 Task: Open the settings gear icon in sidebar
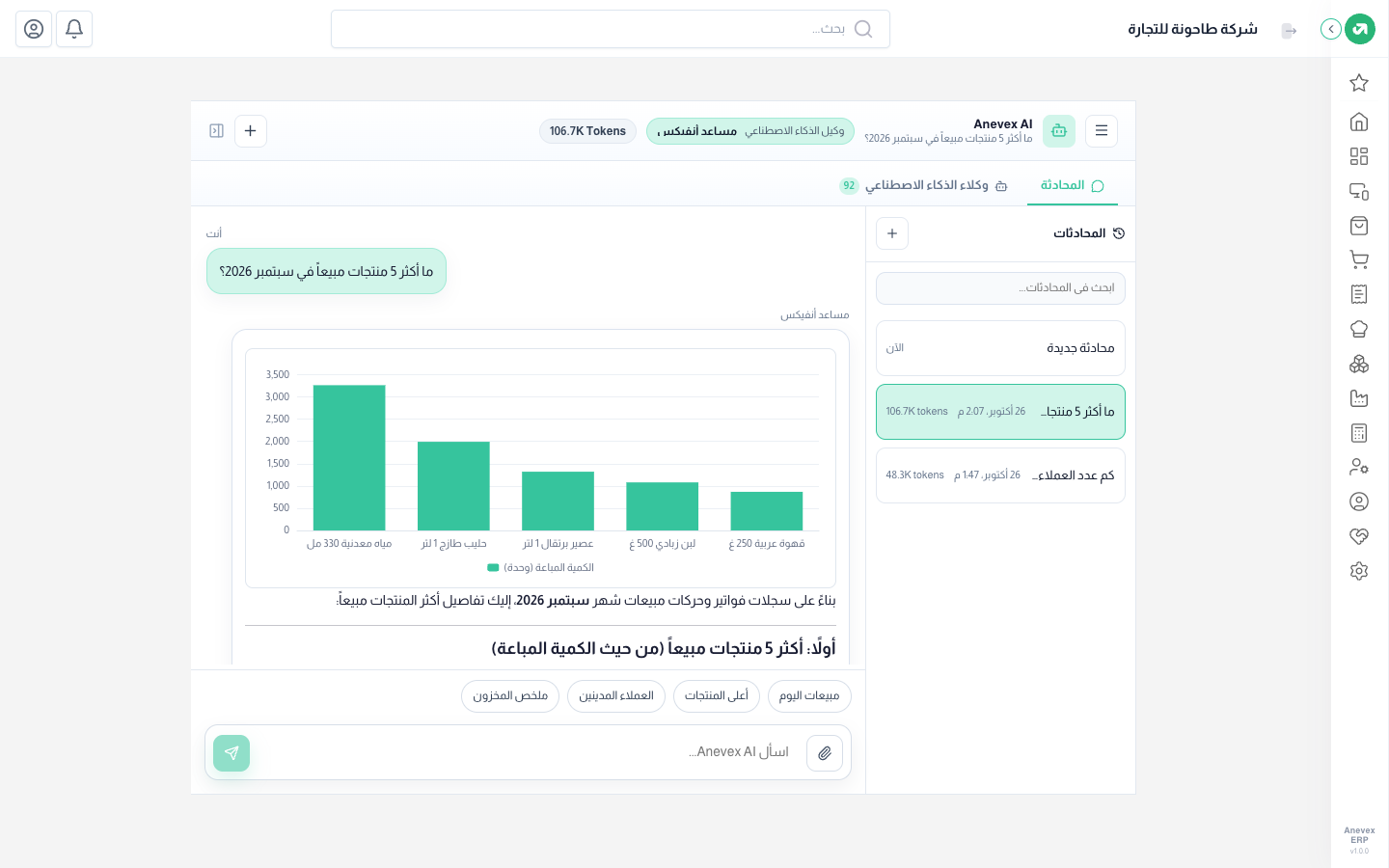click(x=1359, y=571)
